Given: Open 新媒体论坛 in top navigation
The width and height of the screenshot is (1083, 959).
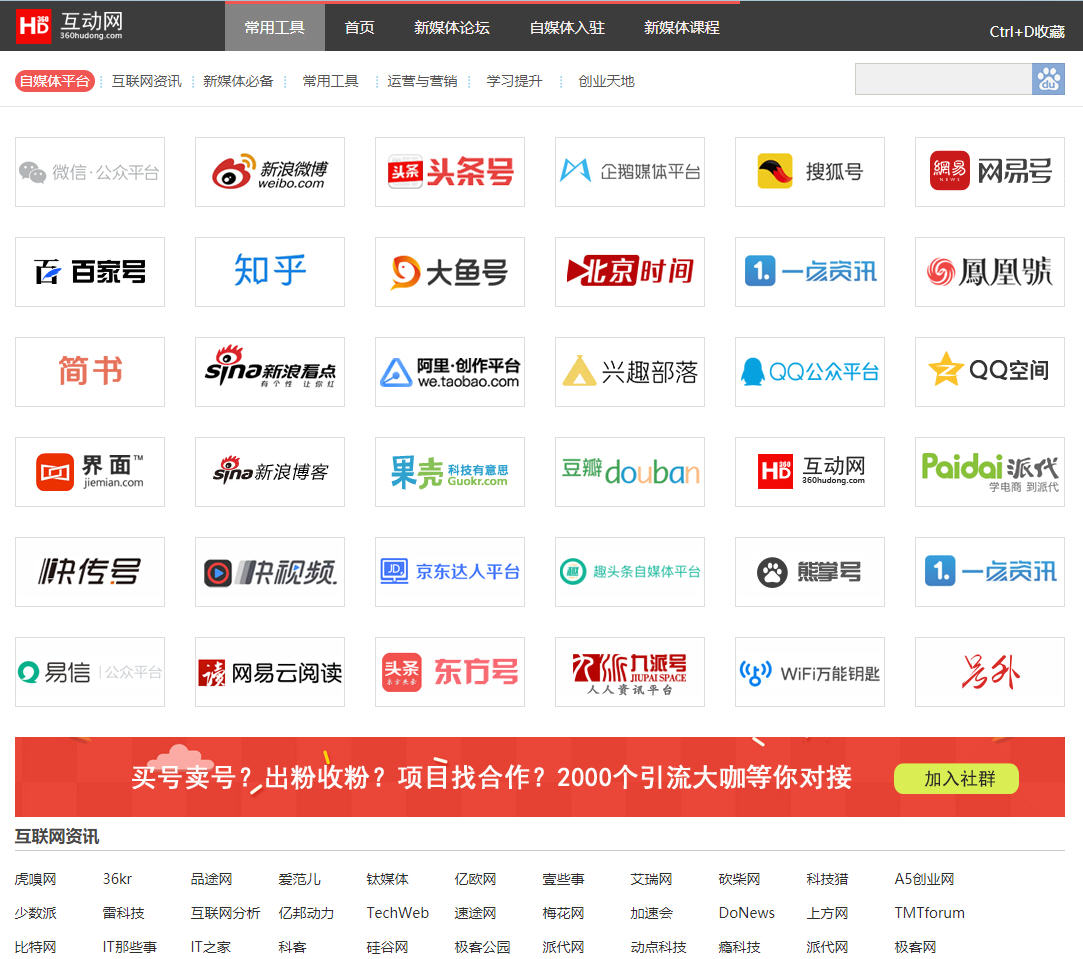Looking at the screenshot, I should [x=452, y=27].
